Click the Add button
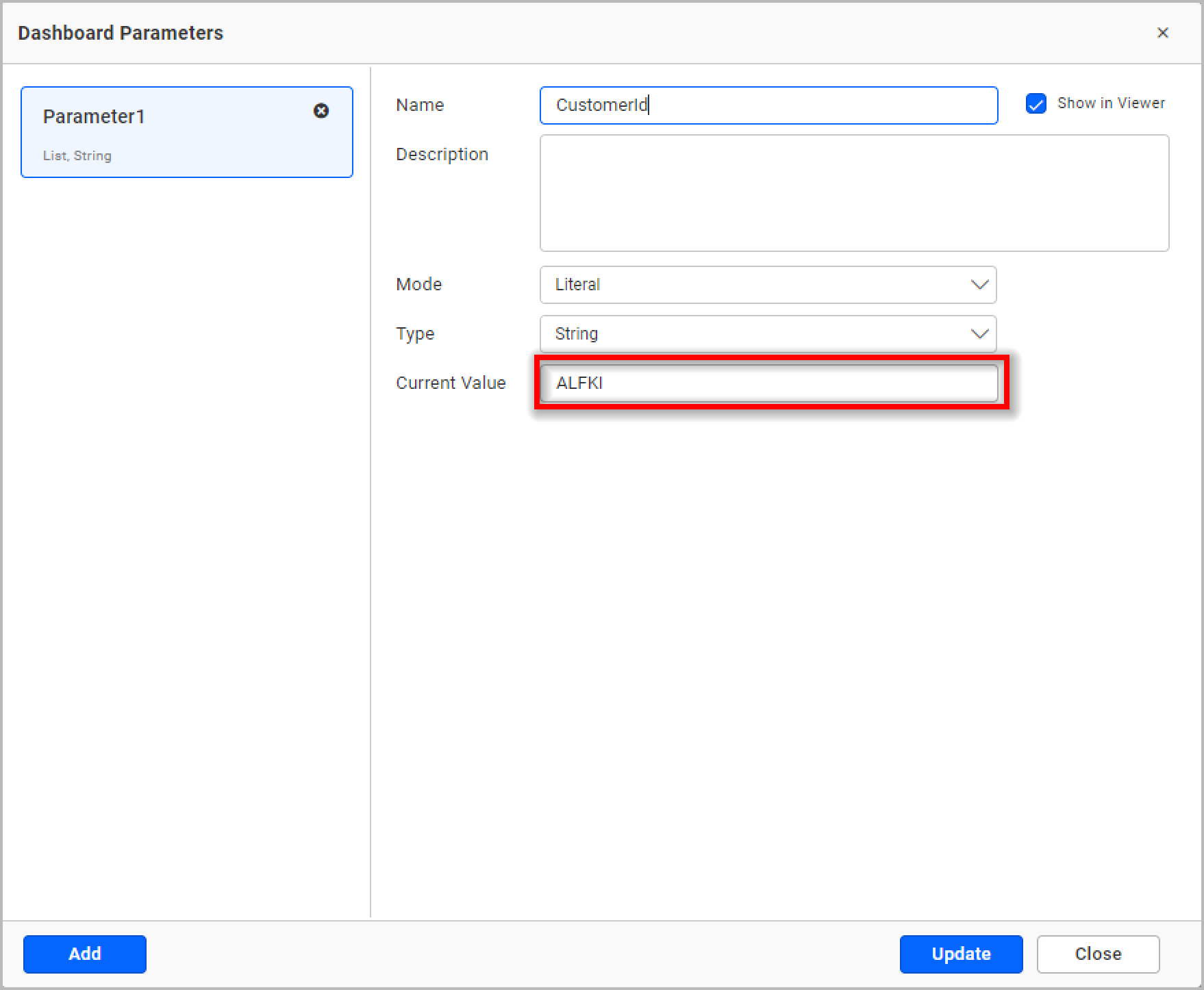 point(84,954)
